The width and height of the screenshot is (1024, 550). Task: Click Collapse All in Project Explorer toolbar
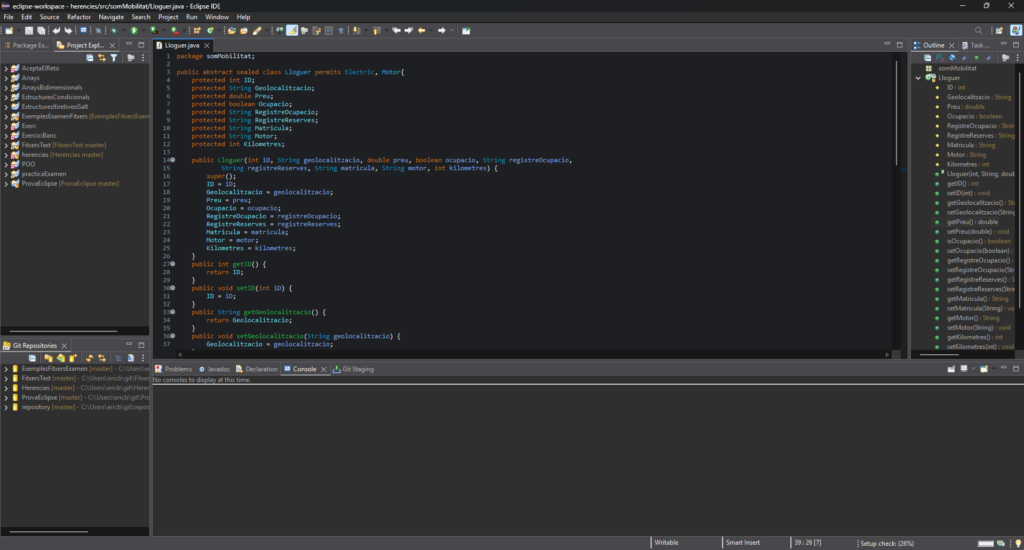coord(90,58)
